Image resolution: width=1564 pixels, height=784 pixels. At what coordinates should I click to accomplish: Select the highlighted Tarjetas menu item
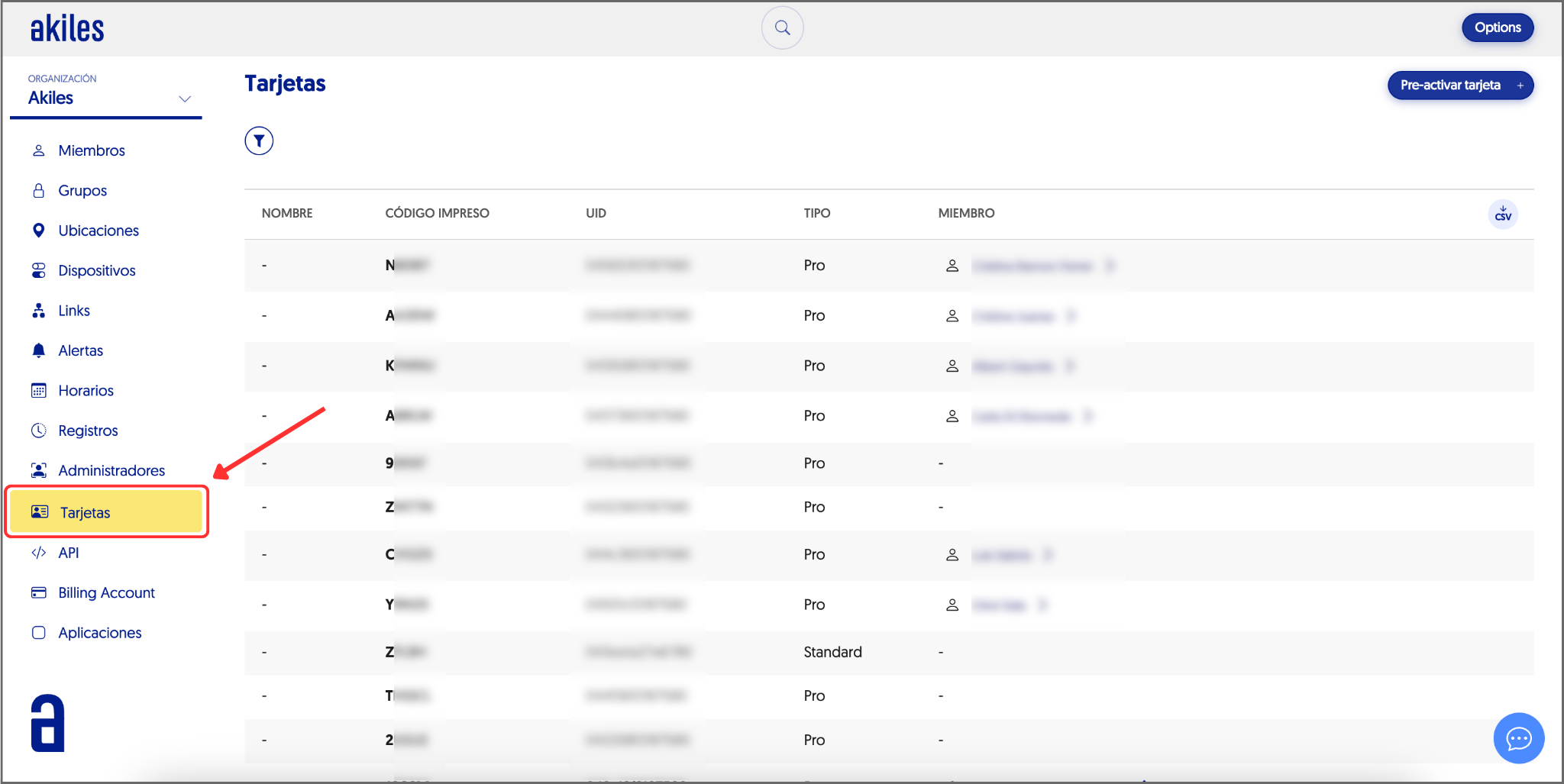click(x=85, y=512)
